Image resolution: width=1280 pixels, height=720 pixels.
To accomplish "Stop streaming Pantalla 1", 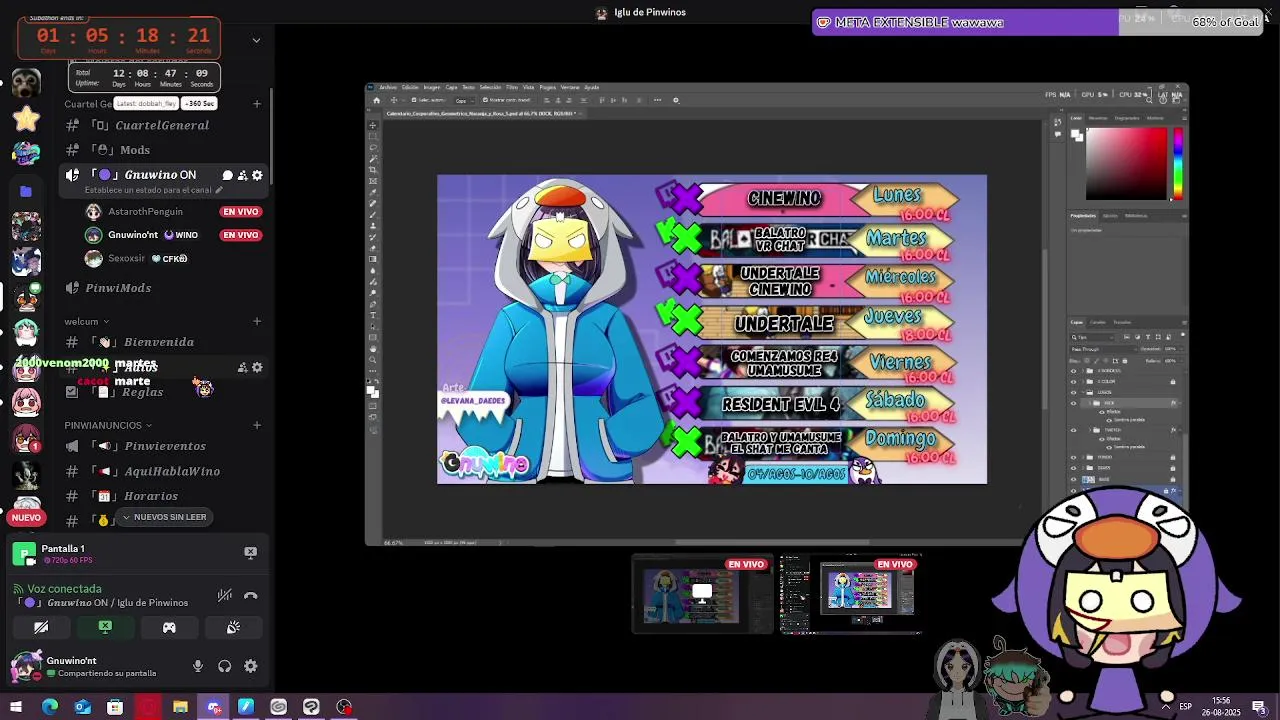I will (251, 551).
